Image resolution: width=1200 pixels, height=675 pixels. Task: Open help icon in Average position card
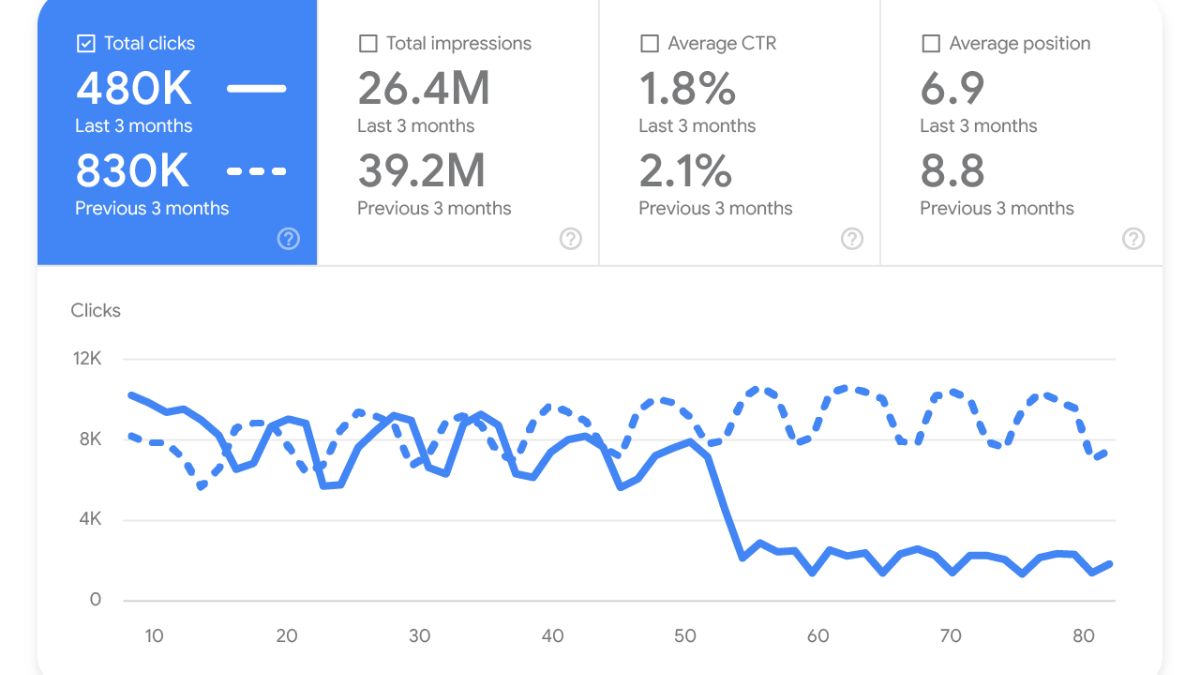(1133, 238)
